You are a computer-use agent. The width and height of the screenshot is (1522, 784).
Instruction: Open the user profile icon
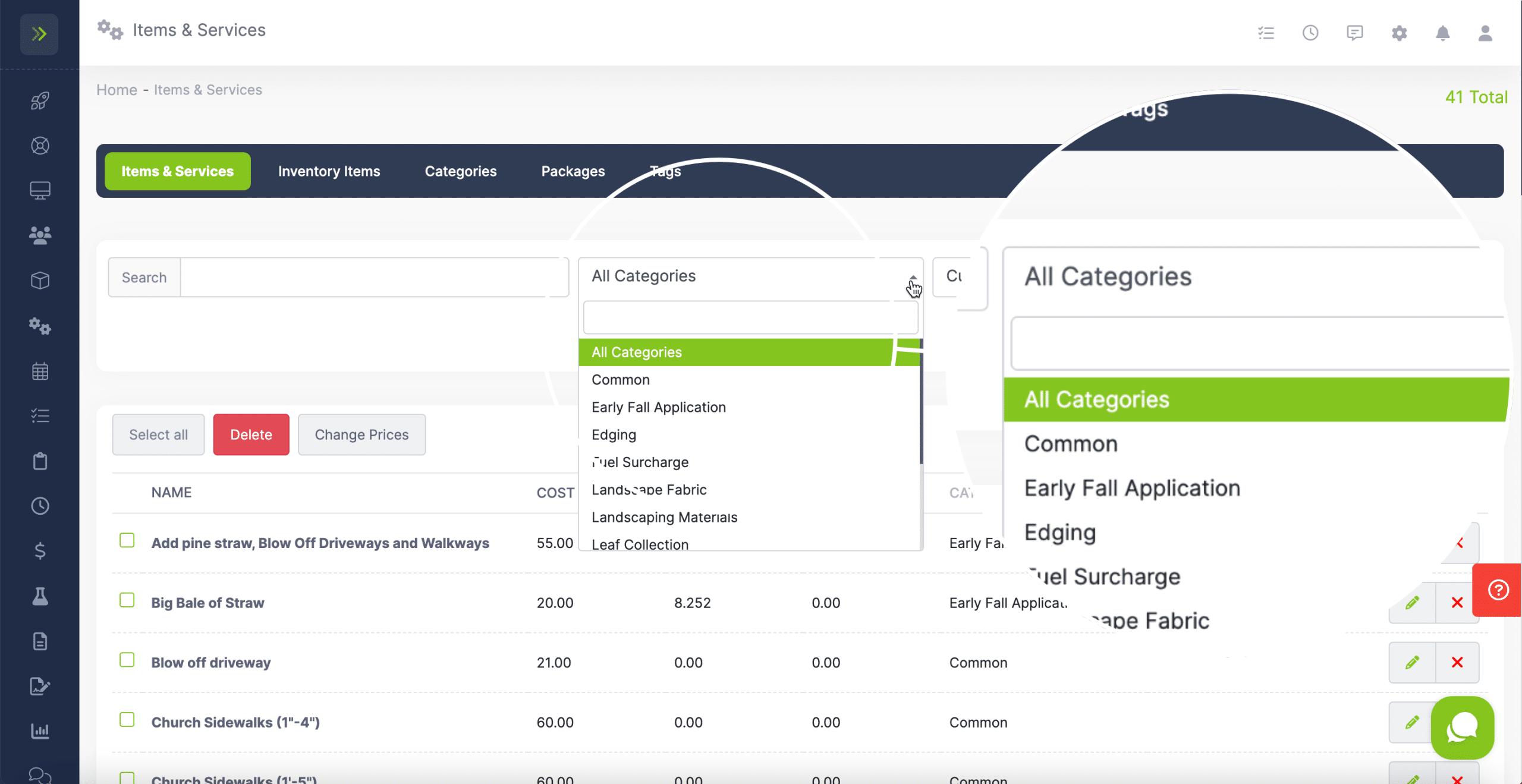click(1485, 33)
